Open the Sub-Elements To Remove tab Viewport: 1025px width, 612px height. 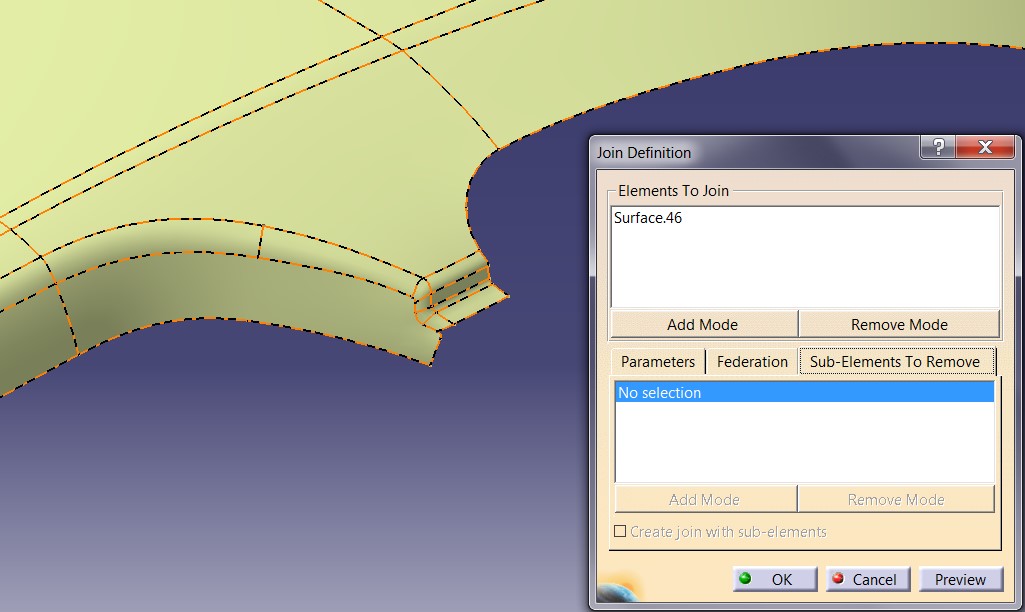point(896,361)
